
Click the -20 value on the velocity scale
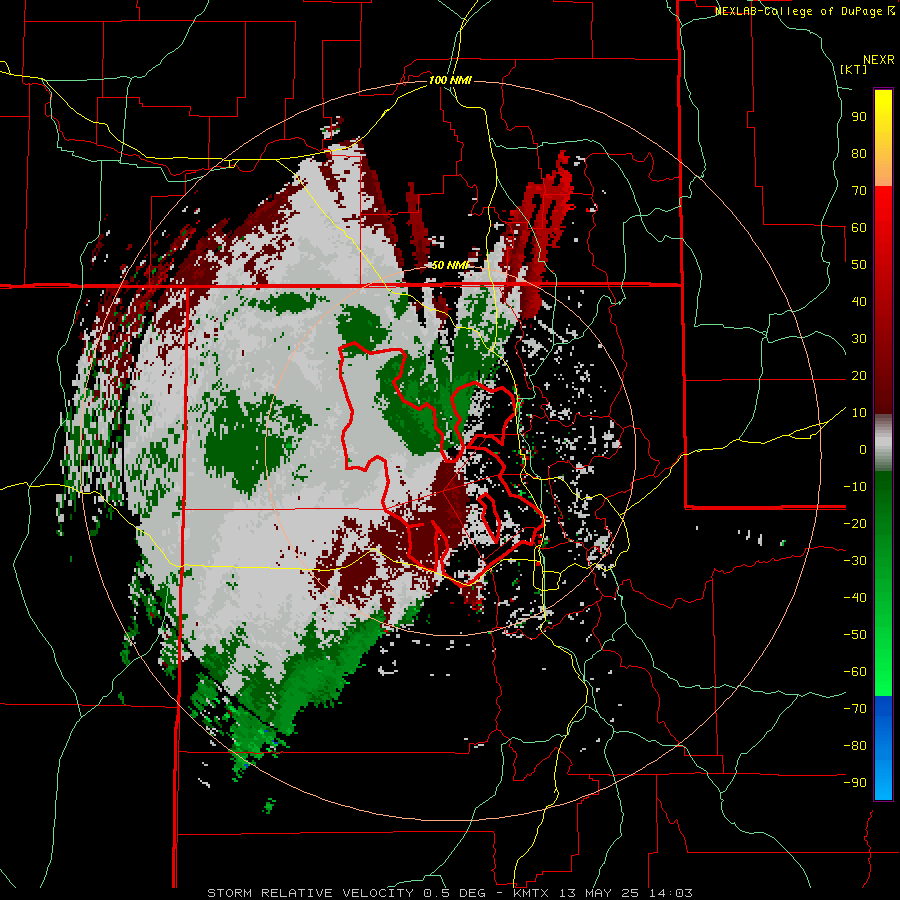tap(855, 524)
